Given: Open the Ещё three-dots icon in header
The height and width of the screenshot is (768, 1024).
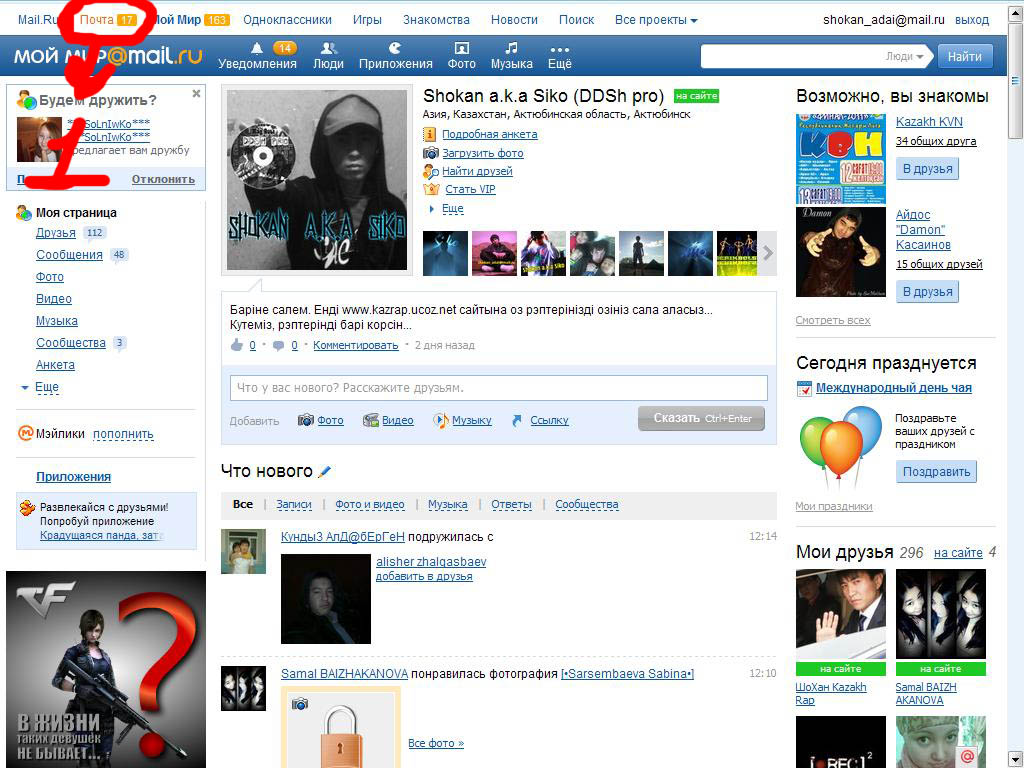Looking at the screenshot, I should (x=560, y=49).
